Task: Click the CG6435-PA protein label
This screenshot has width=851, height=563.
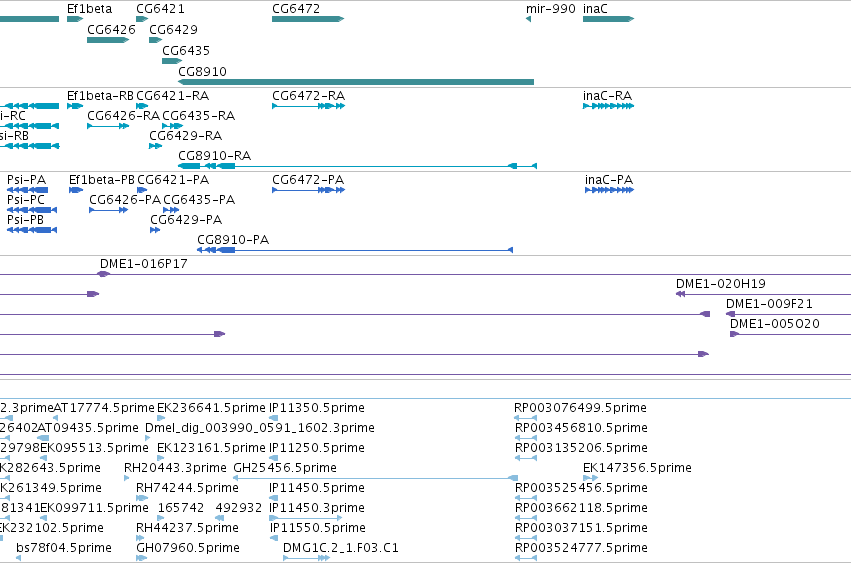Action: [x=199, y=200]
